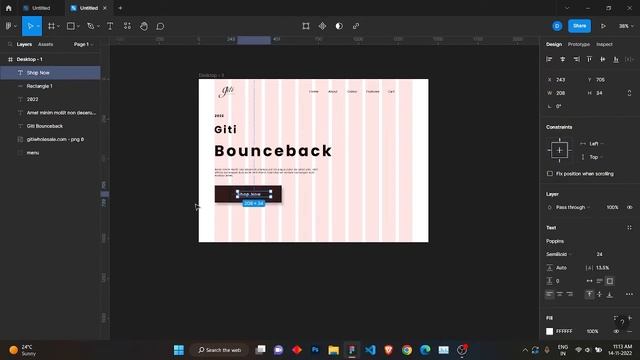Click the Use as mask icon
Image resolution: width=640 pixels, height=360 pixels.
(339, 26)
